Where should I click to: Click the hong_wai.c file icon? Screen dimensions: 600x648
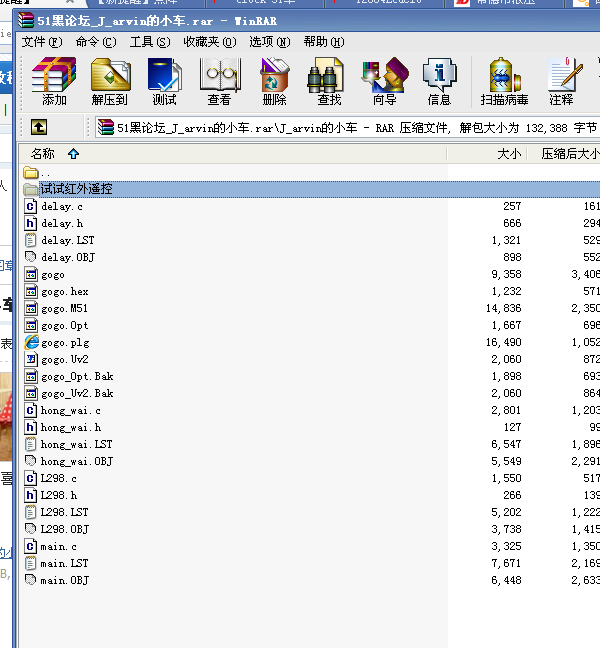pyautogui.click(x=30, y=410)
